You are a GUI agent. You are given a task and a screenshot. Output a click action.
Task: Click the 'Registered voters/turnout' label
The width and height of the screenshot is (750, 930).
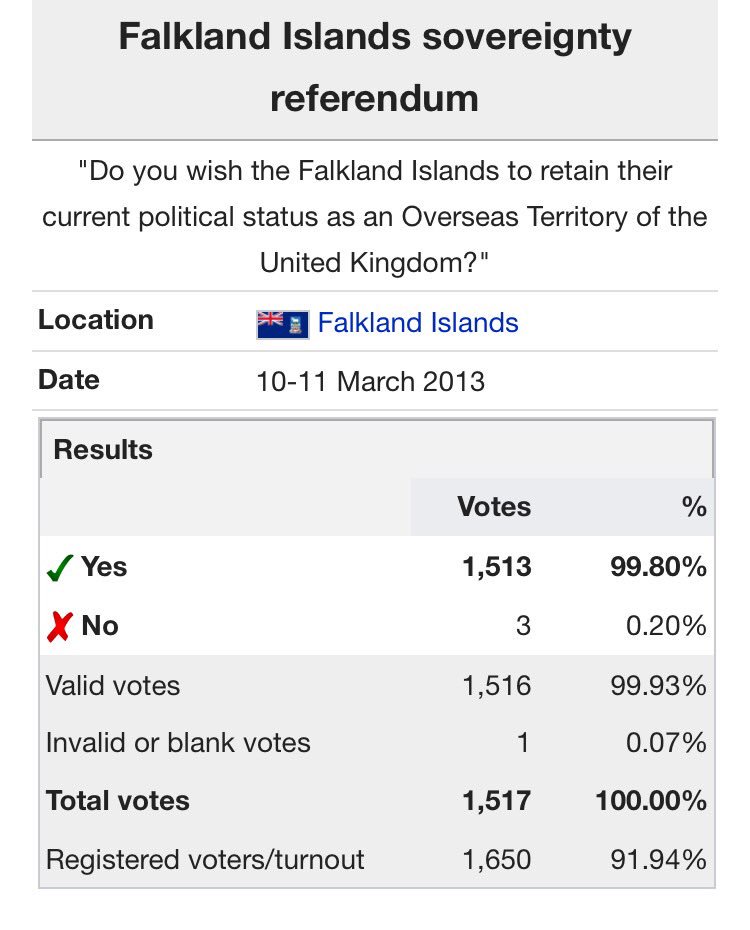click(205, 860)
